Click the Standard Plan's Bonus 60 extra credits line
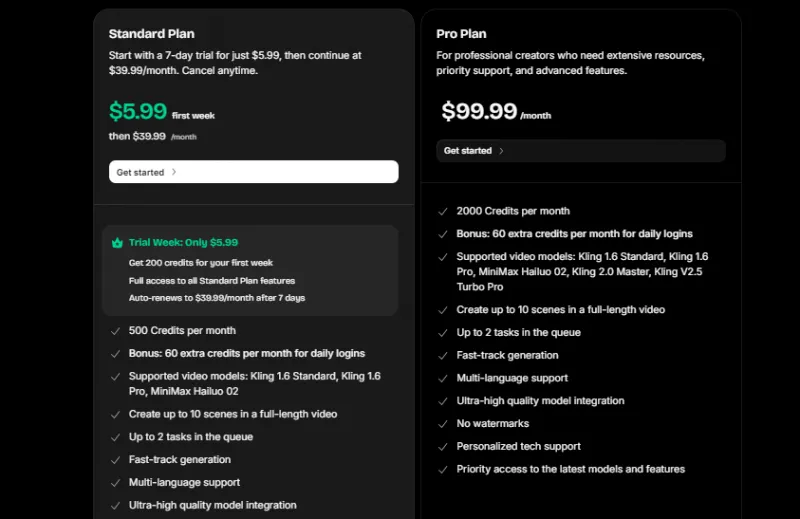The height and width of the screenshot is (519, 800). pos(246,353)
